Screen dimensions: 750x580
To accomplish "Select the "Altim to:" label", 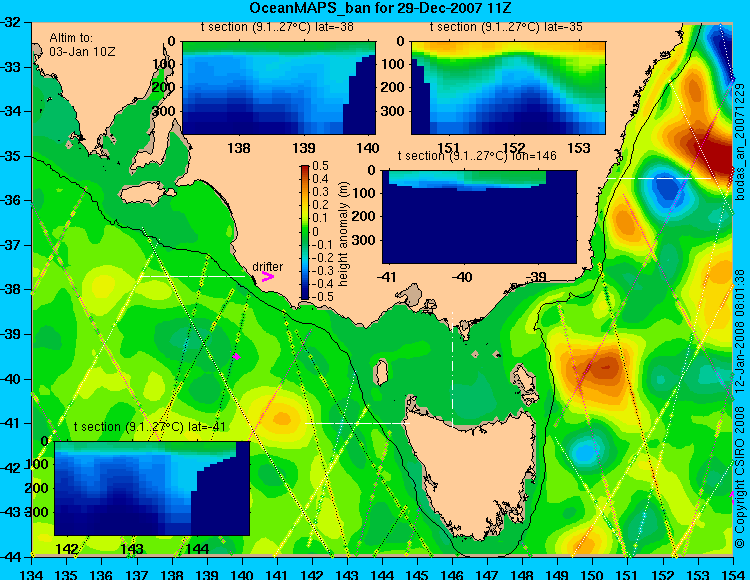I will click(71, 38).
